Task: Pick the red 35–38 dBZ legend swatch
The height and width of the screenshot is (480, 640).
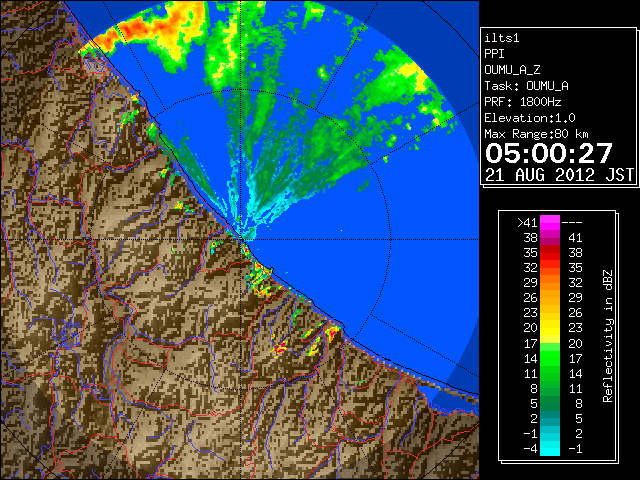Action: (x=550, y=253)
